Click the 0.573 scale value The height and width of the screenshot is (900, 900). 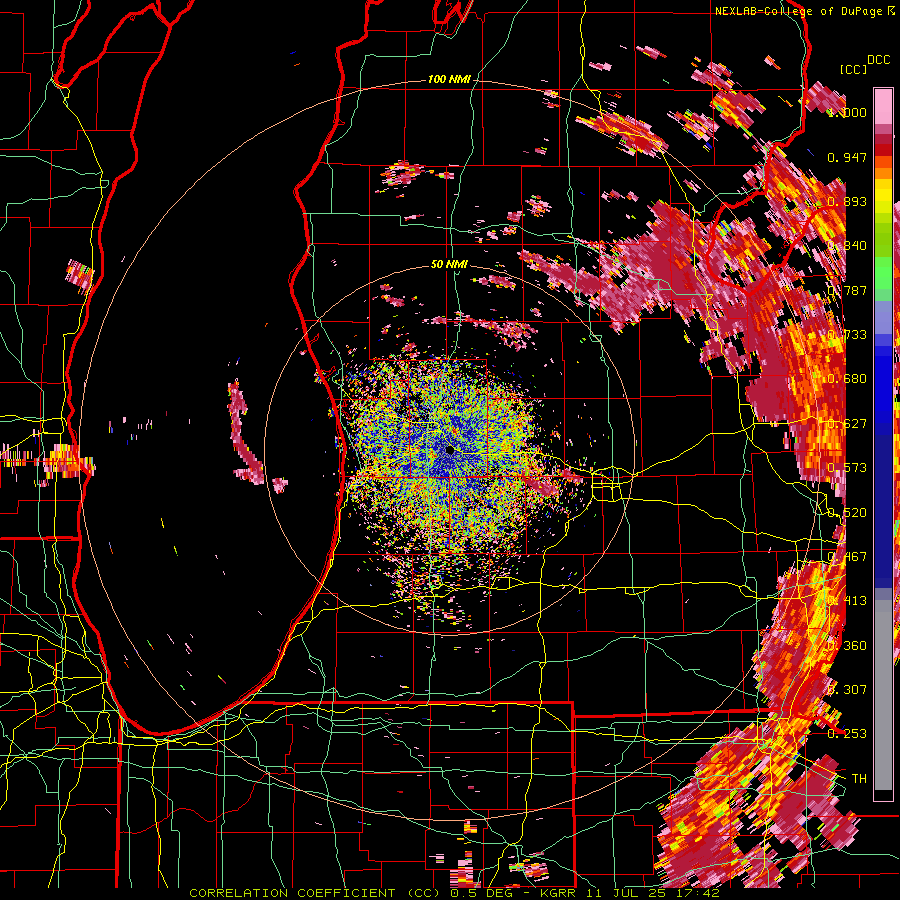tap(847, 468)
